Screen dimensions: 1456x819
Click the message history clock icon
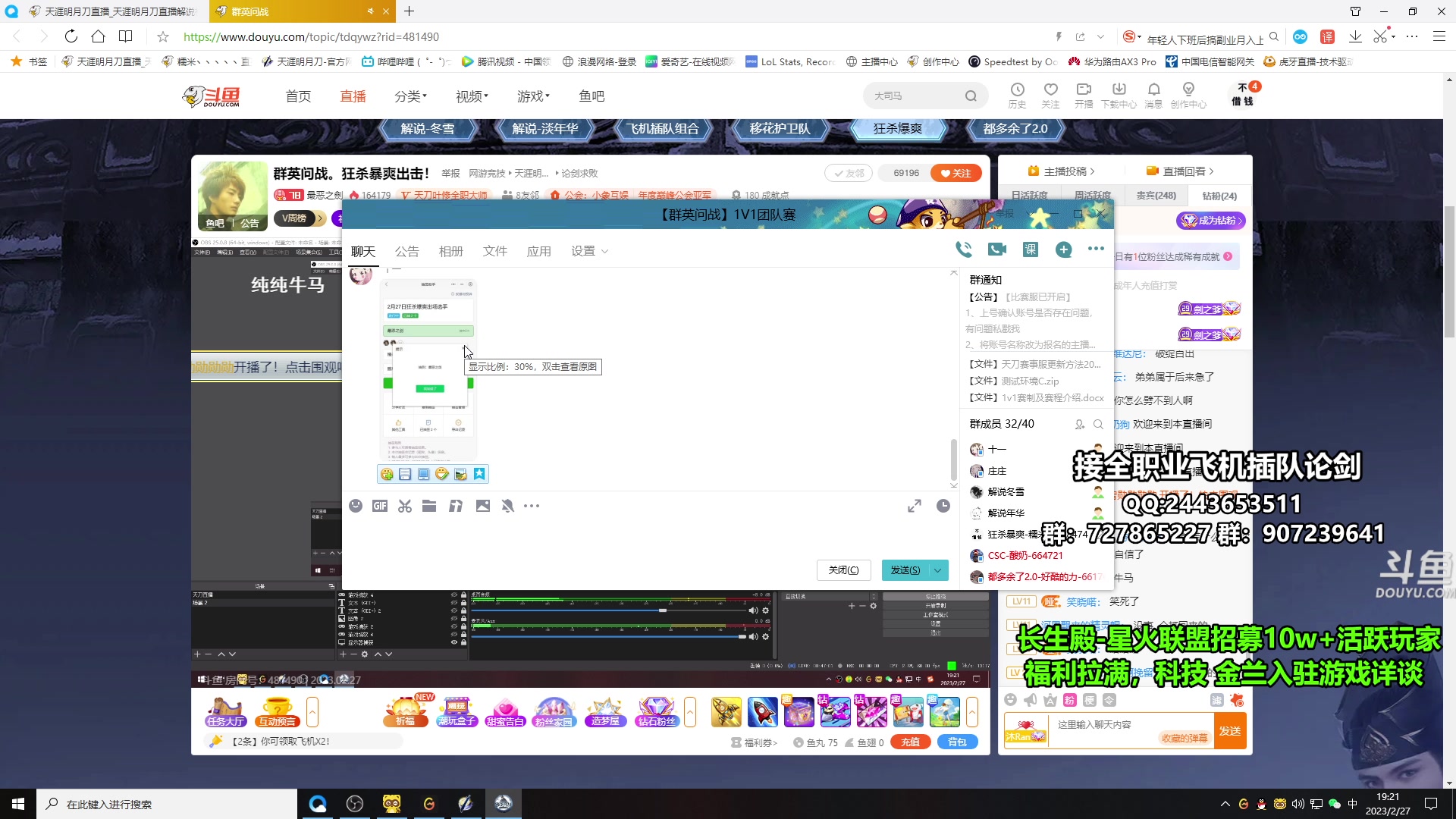coord(943,506)
